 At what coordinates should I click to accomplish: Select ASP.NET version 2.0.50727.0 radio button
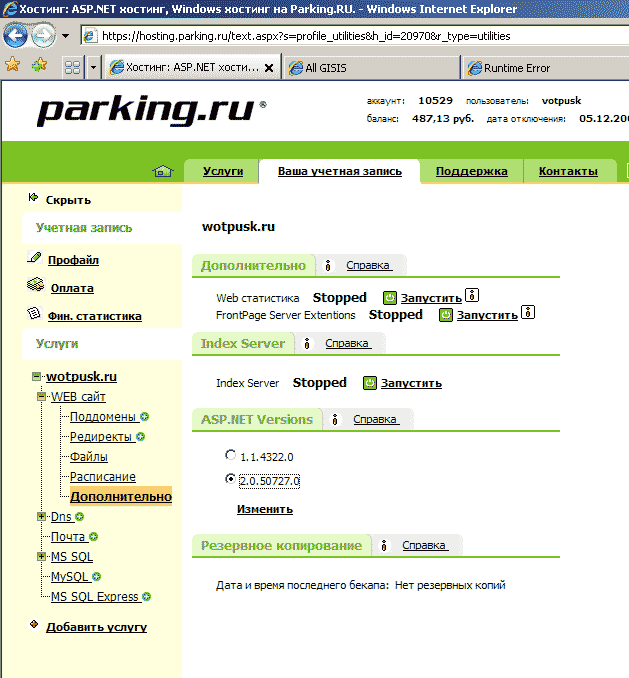[x=230, y=479]
